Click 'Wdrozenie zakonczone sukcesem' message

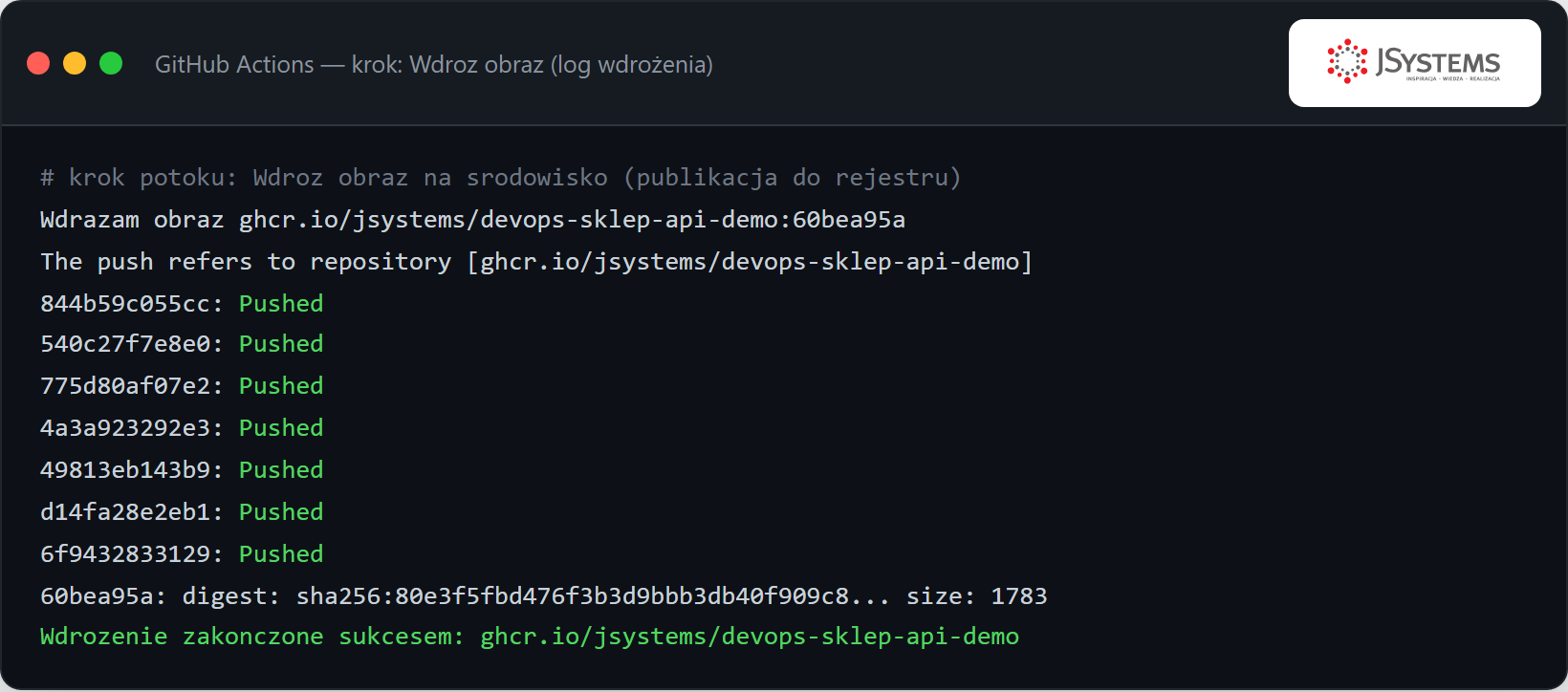click(x=251, y=637)
